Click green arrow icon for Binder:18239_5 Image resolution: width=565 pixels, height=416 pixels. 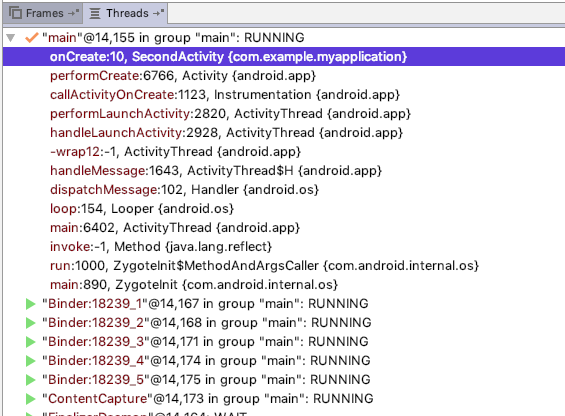[x=31, y=380]
